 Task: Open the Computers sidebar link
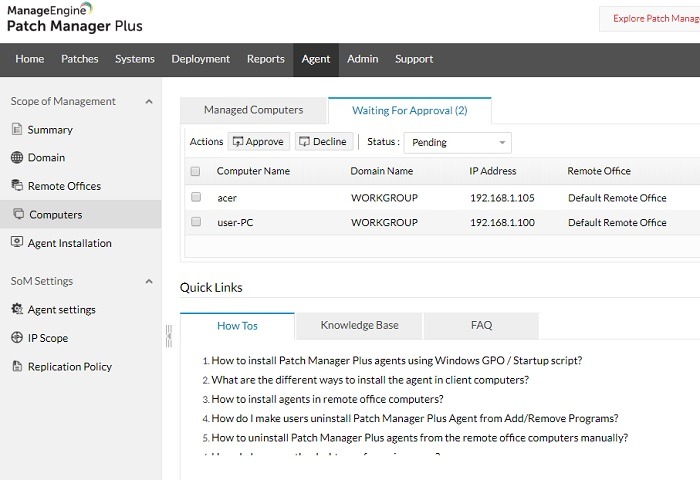tap(56, 215)
